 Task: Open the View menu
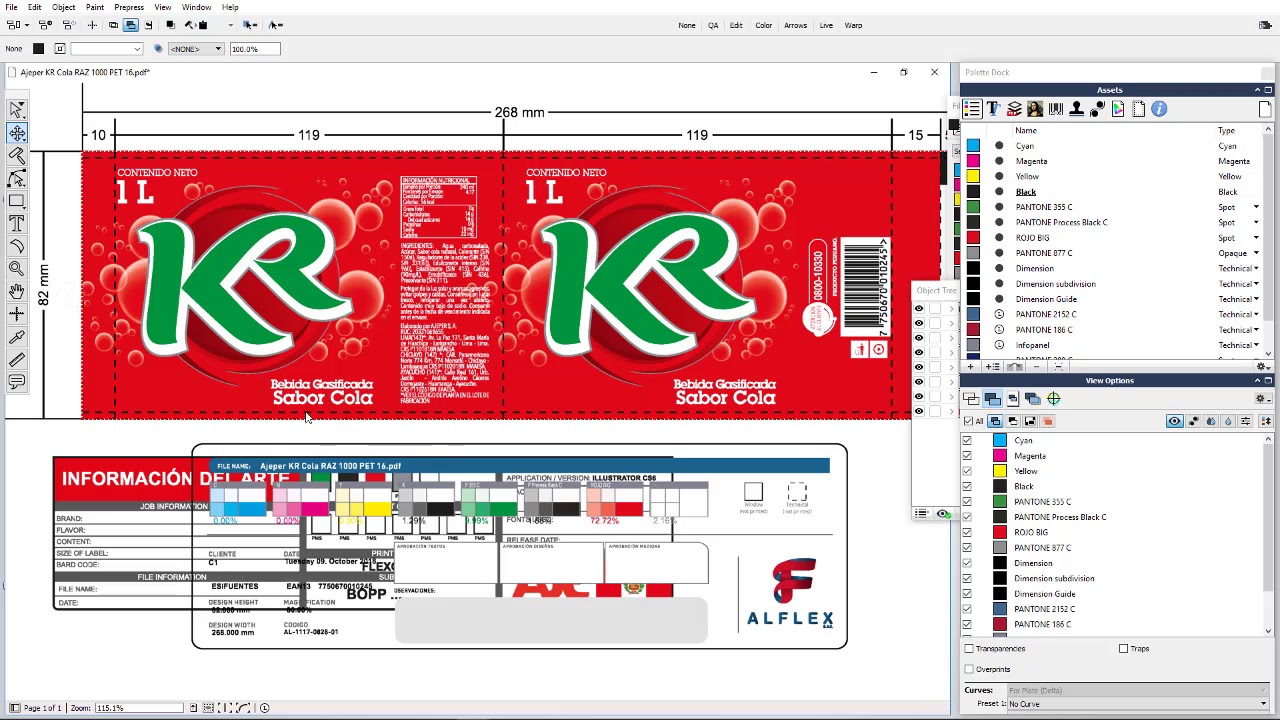click(162, 7)
